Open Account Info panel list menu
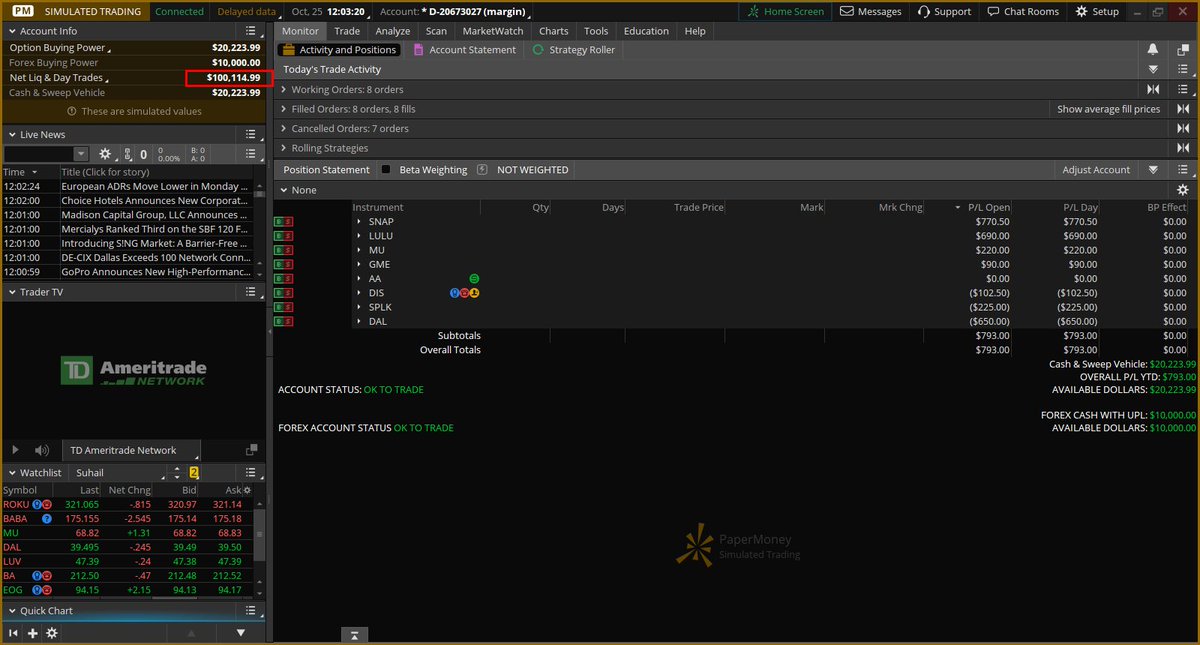The image size is (1200, 645). (x=251, y=31)
